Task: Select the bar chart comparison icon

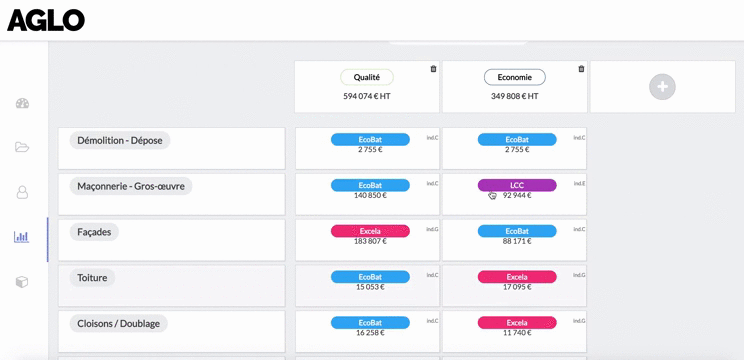Action: pyautogui.click(x=22, y=237)
